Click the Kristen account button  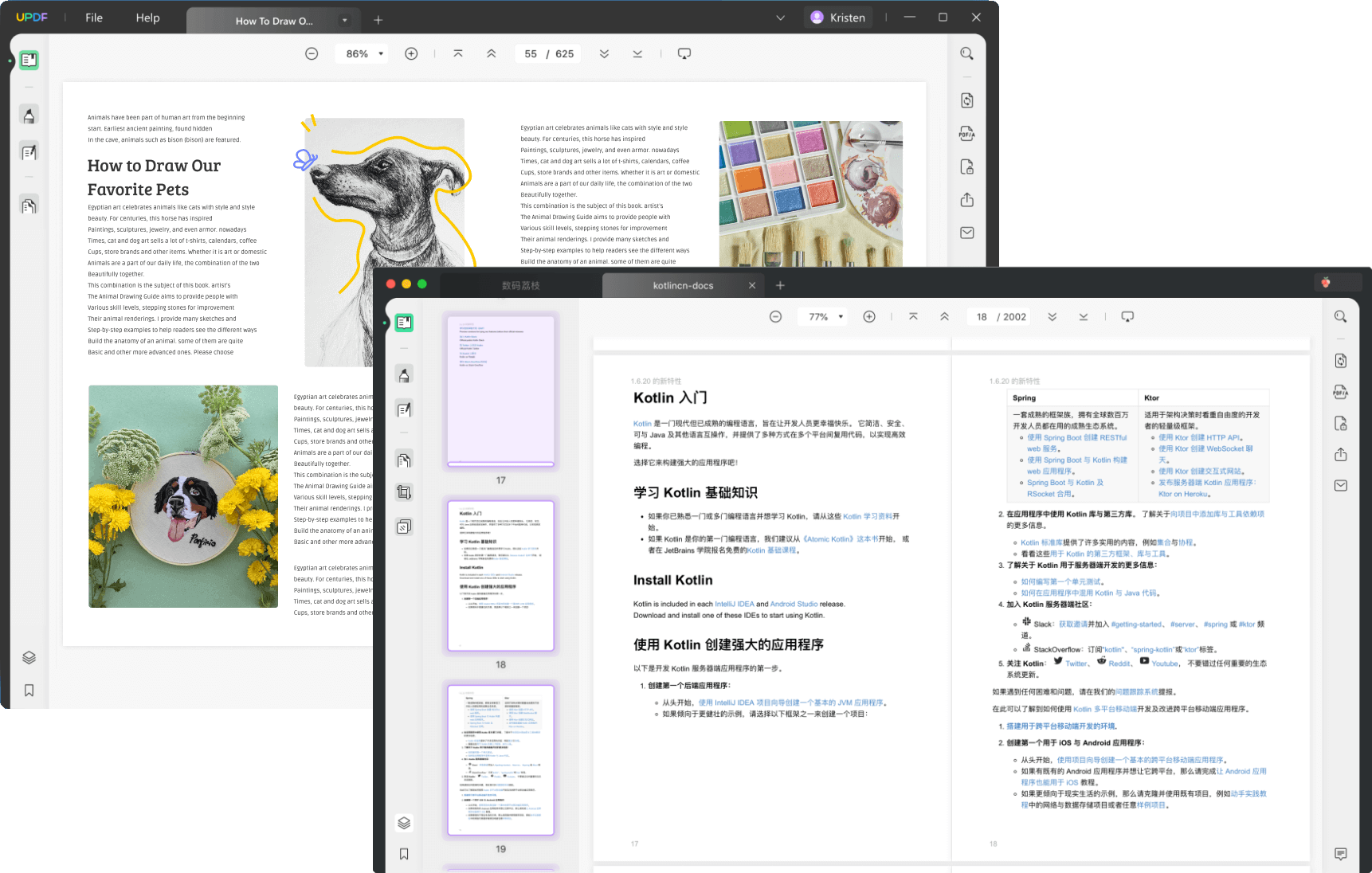837,18
